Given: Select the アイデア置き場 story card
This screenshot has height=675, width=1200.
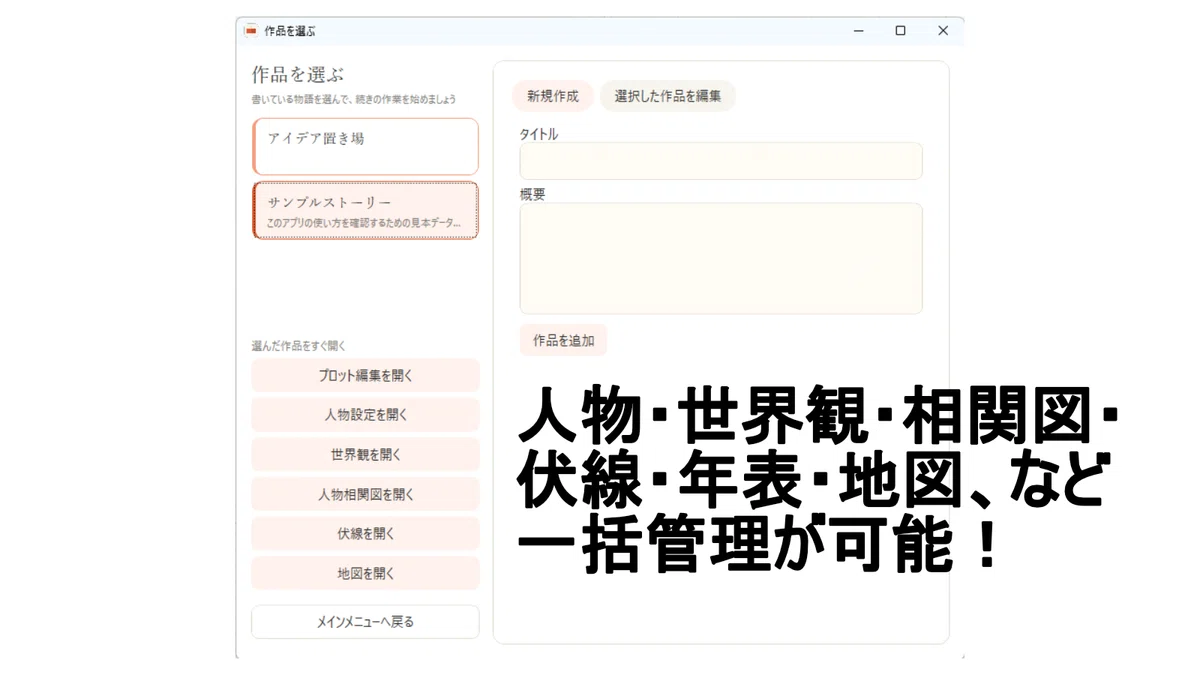Looking at the screenshot, I should coord(366,147).
